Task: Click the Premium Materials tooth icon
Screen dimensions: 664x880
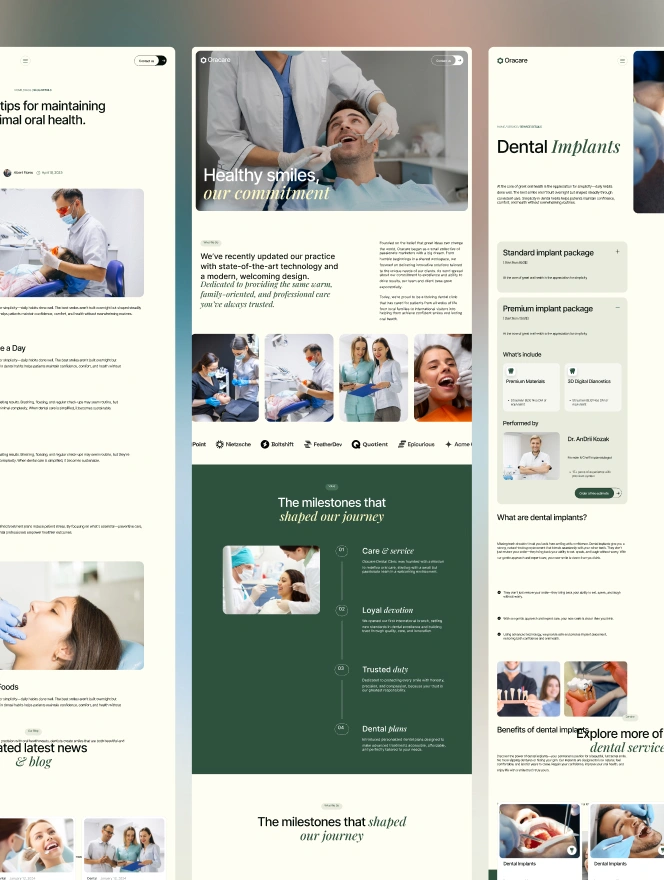Action: click(x=511, y=370)
